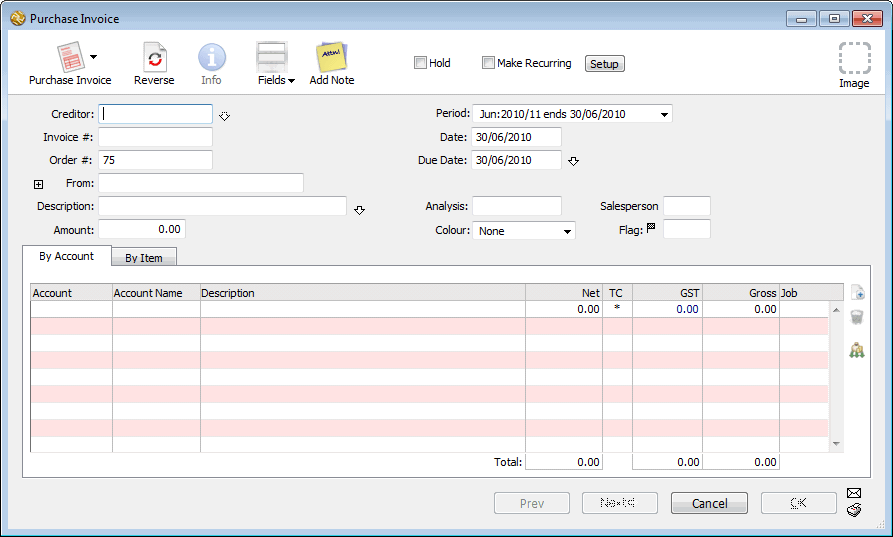Minimize the Purchase Invoice window
The image size is (893, 537).
[801, 19]
